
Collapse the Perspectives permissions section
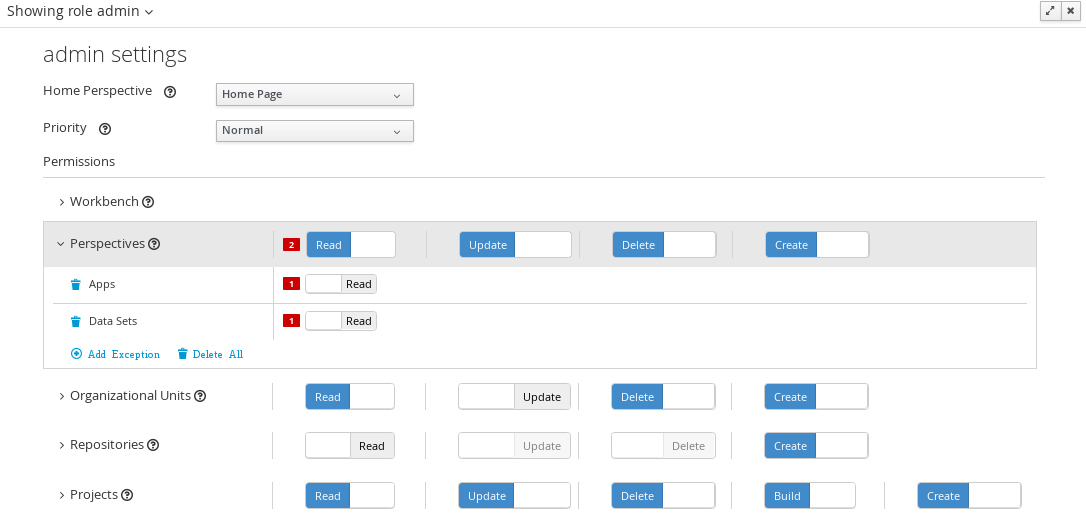[60, 244]
